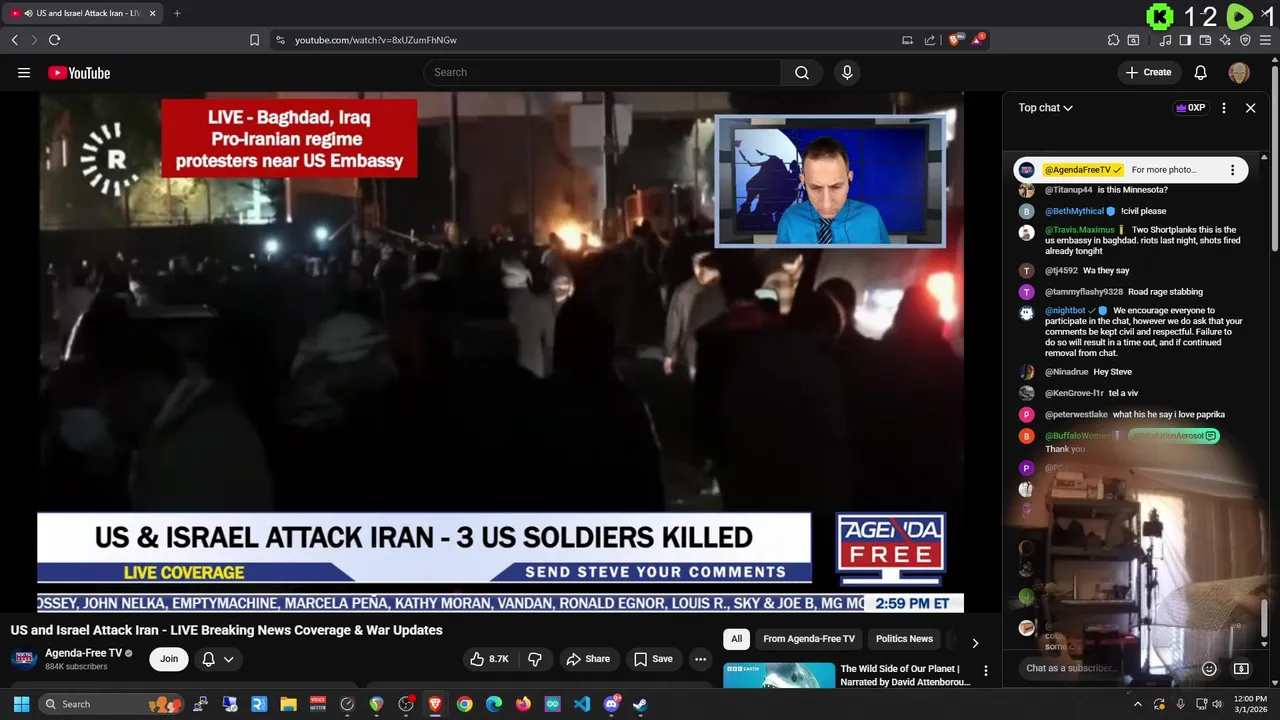Click @Travis.Maximus username in chat
This screenshot has height=720, width=1280.
1079,230
